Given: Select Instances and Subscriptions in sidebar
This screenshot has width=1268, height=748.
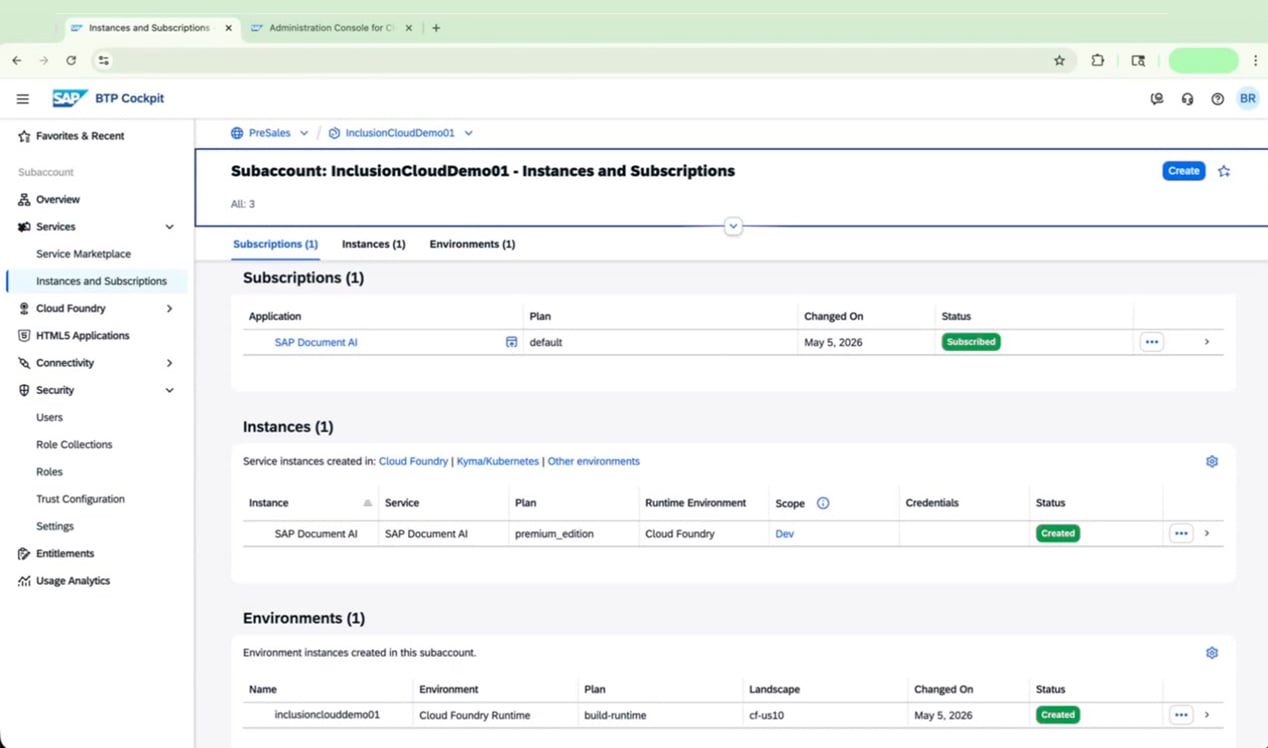Looking at the screenshot, I should (101, 281).
